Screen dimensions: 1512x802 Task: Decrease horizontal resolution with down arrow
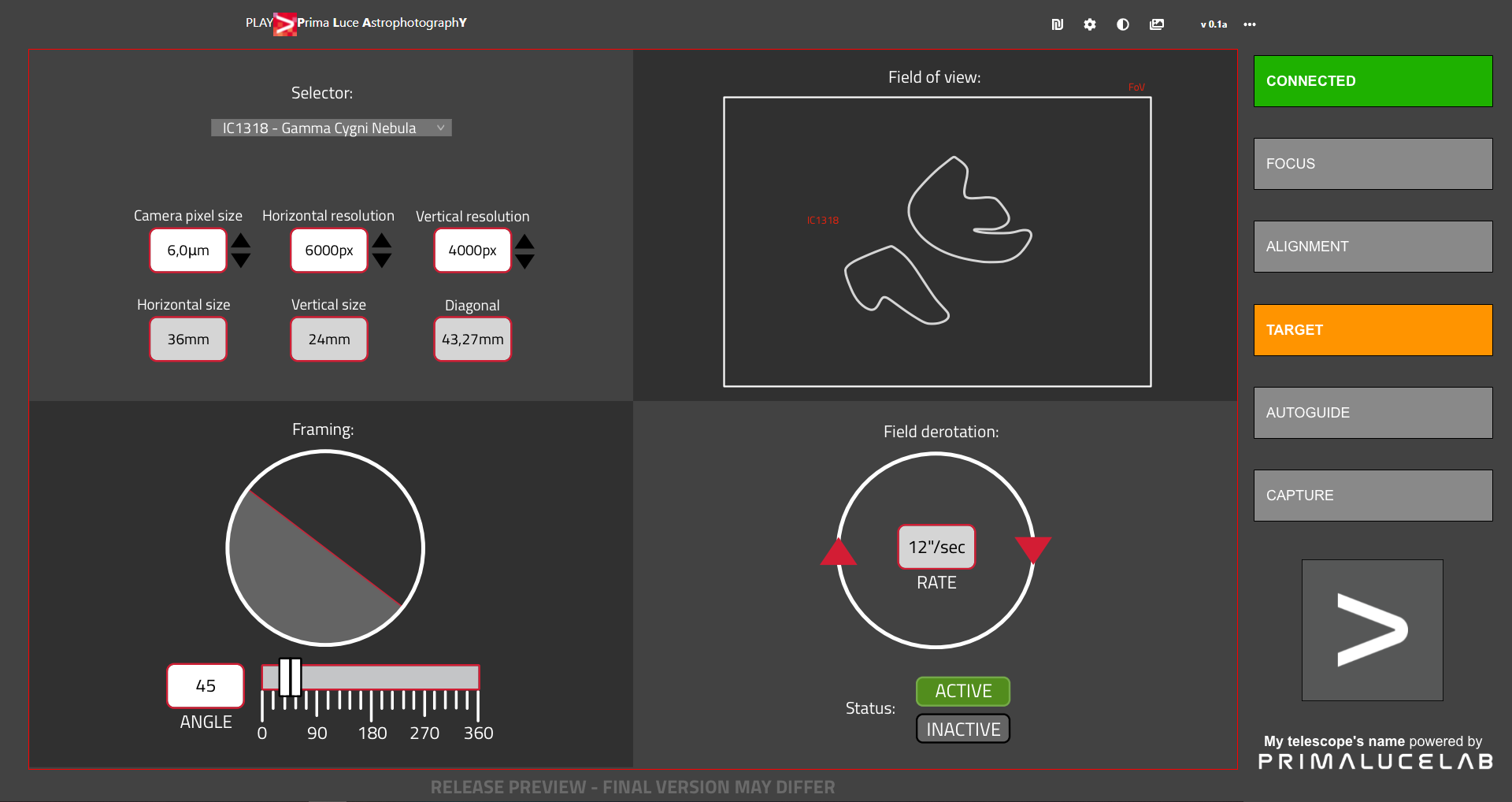click(x=382, y=261)
